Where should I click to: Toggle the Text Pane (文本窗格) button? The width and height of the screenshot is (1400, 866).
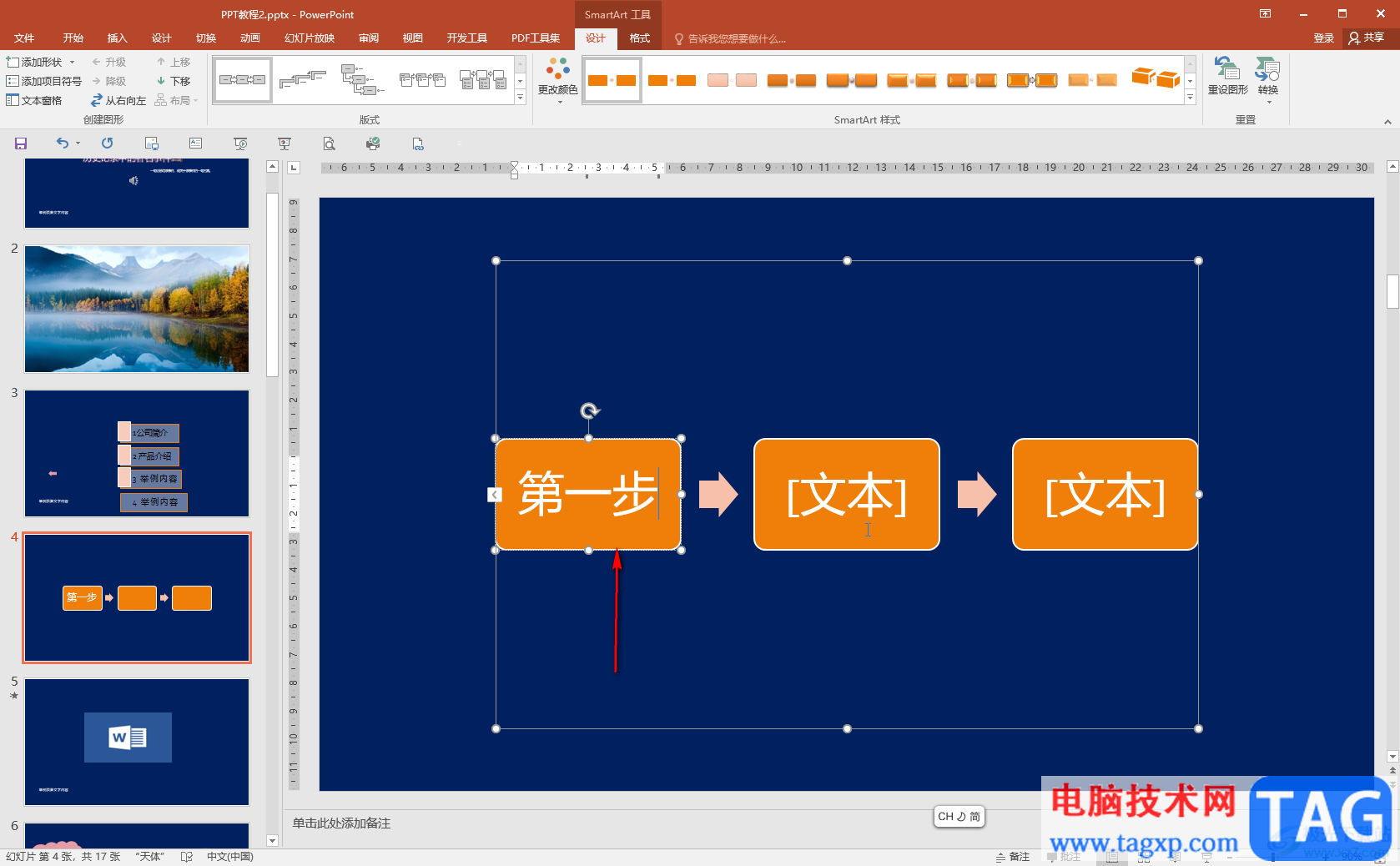pos(34,100)
